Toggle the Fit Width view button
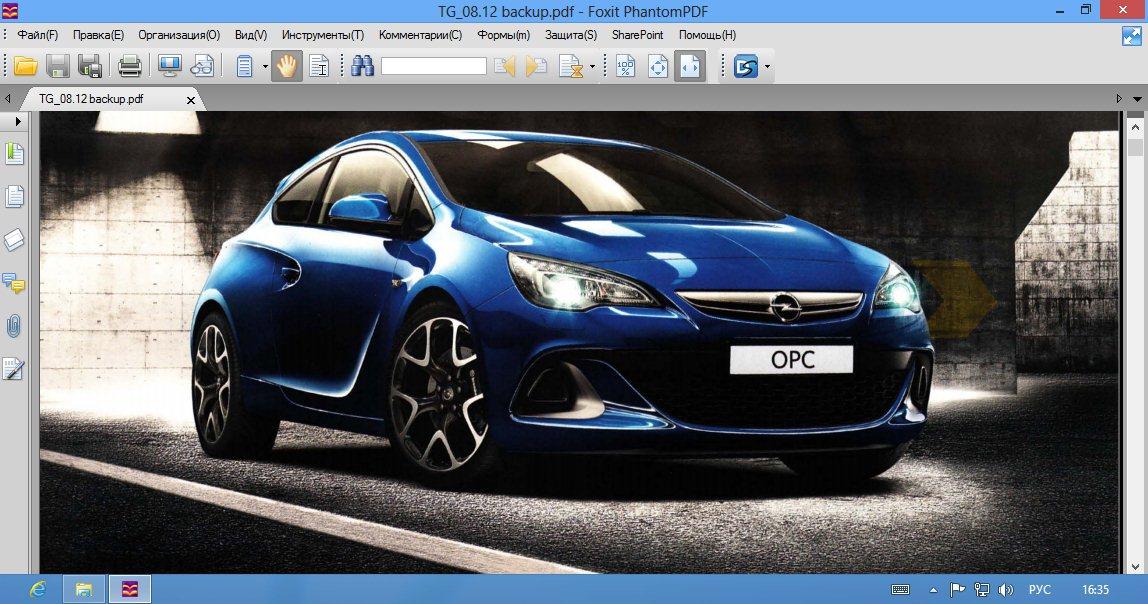The width and height of the screenshot is (1148, 604). [689, 67]
